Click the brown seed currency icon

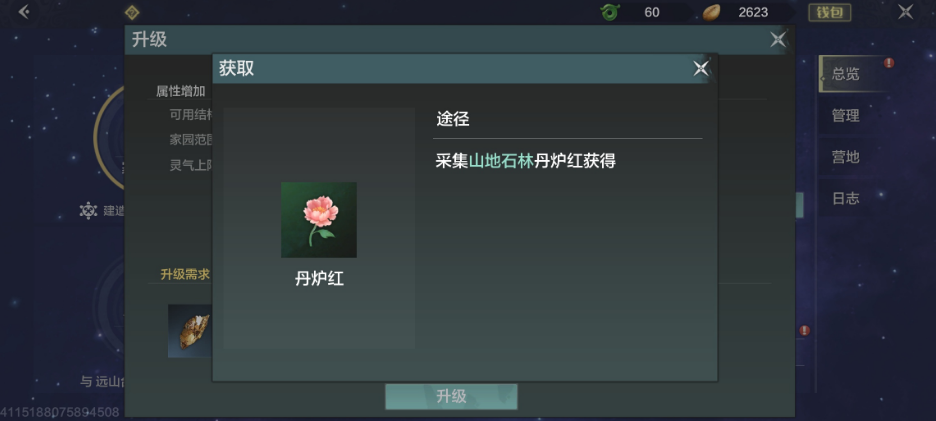(x=711, y=13)
